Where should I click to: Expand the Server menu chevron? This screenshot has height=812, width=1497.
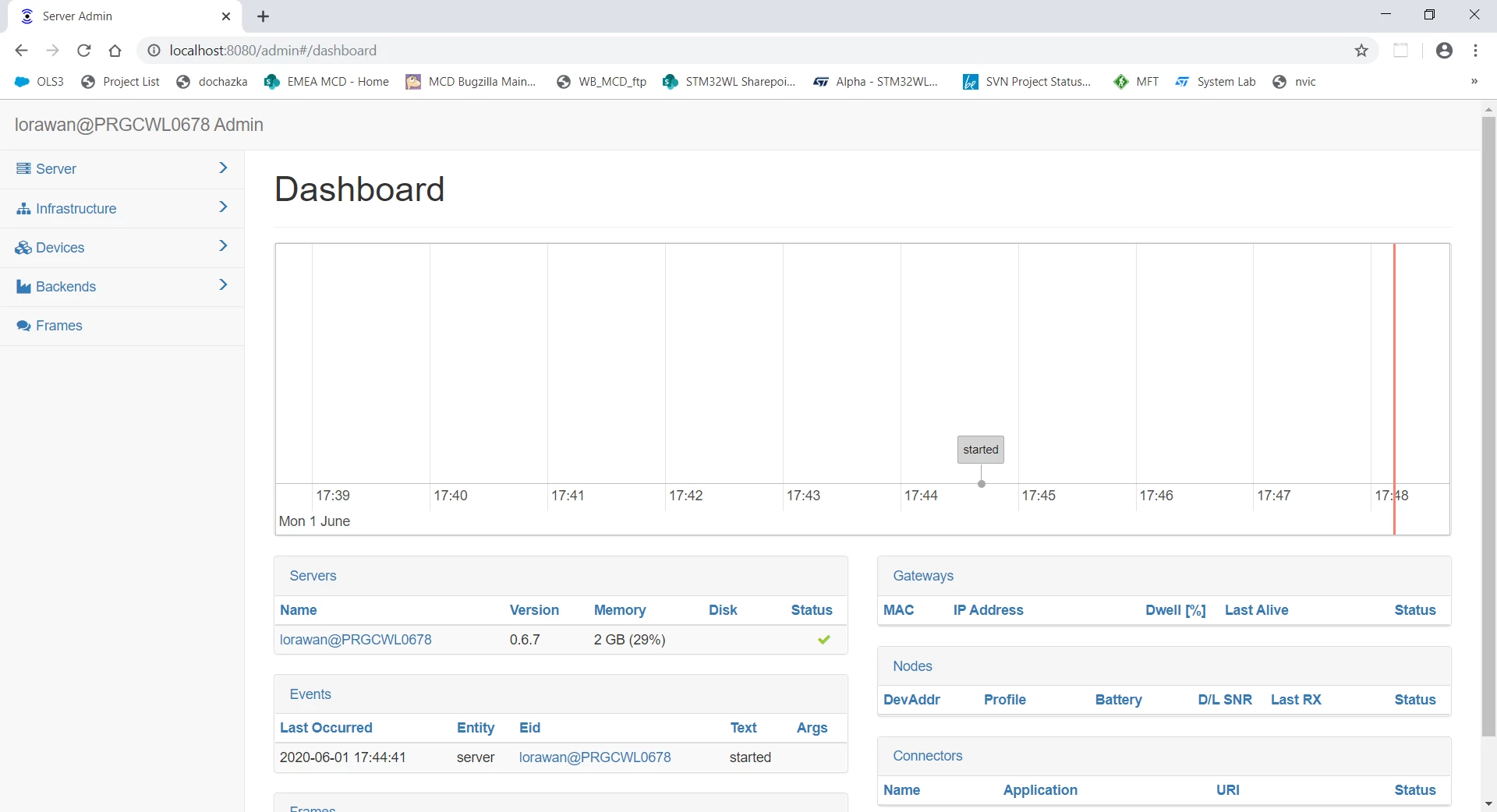223,168
